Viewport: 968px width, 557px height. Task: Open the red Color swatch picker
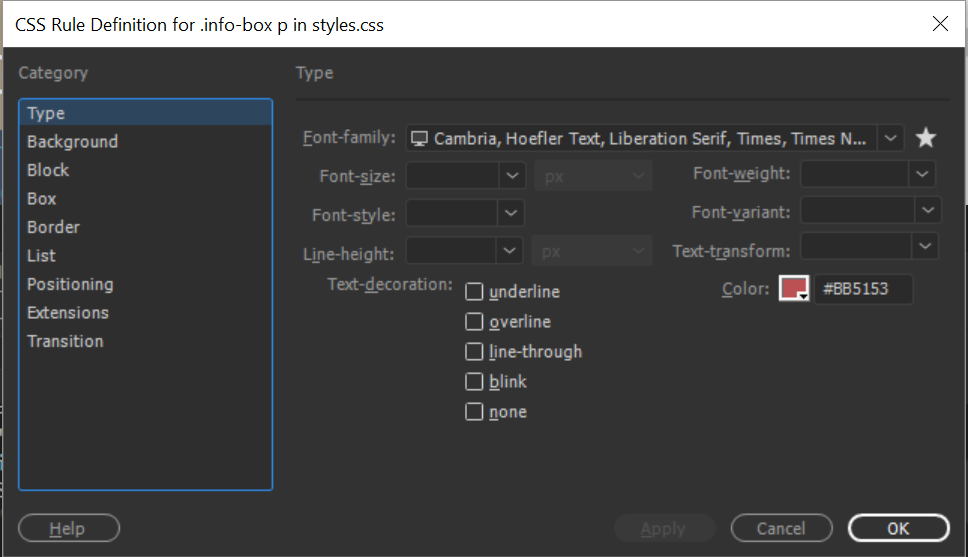(794, 289)
